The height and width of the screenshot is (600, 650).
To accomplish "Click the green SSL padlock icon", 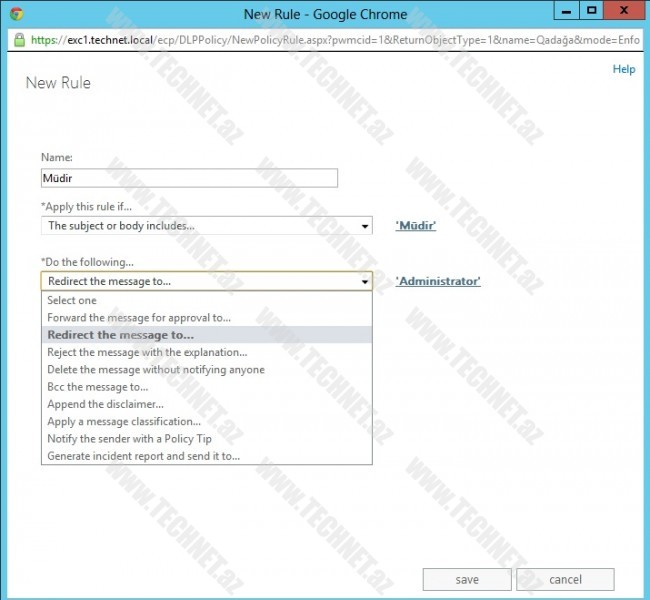I will tap(18, 41).
